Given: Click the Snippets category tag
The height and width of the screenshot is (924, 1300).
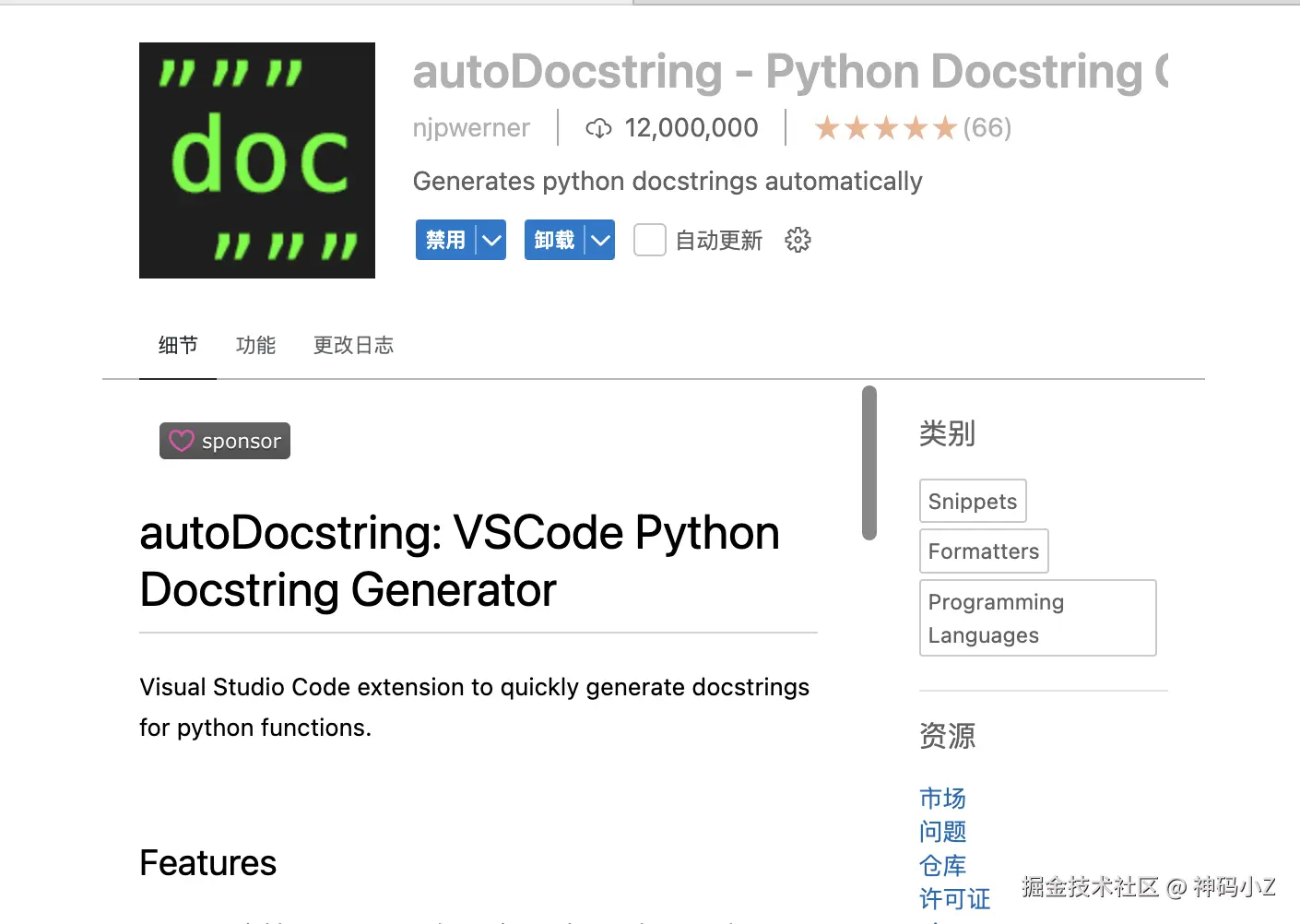Looking at the screenshot, I should (x=973, y=502).
